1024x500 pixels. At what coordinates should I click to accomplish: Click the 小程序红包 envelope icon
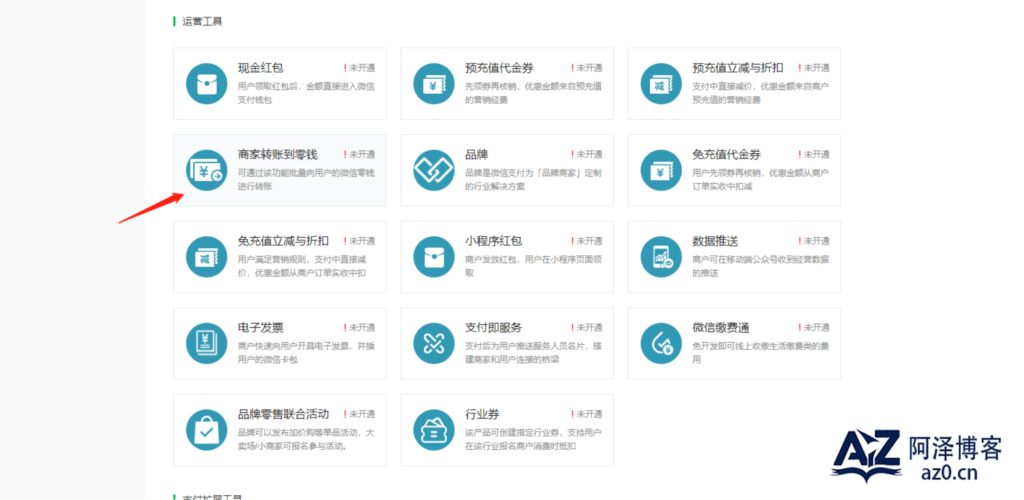point(434,257)
